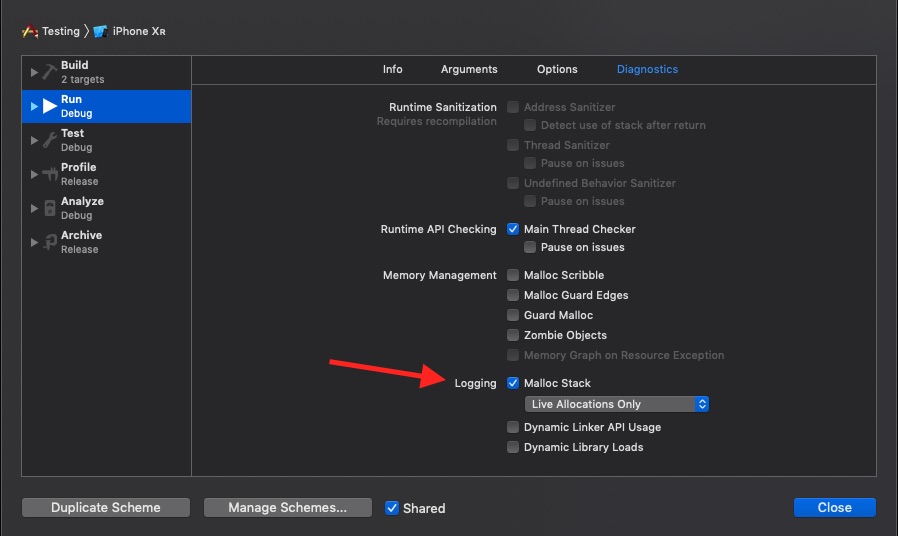Open the Live Allocations Only dropdown
The image size is (898, 536).
(616, 404)
